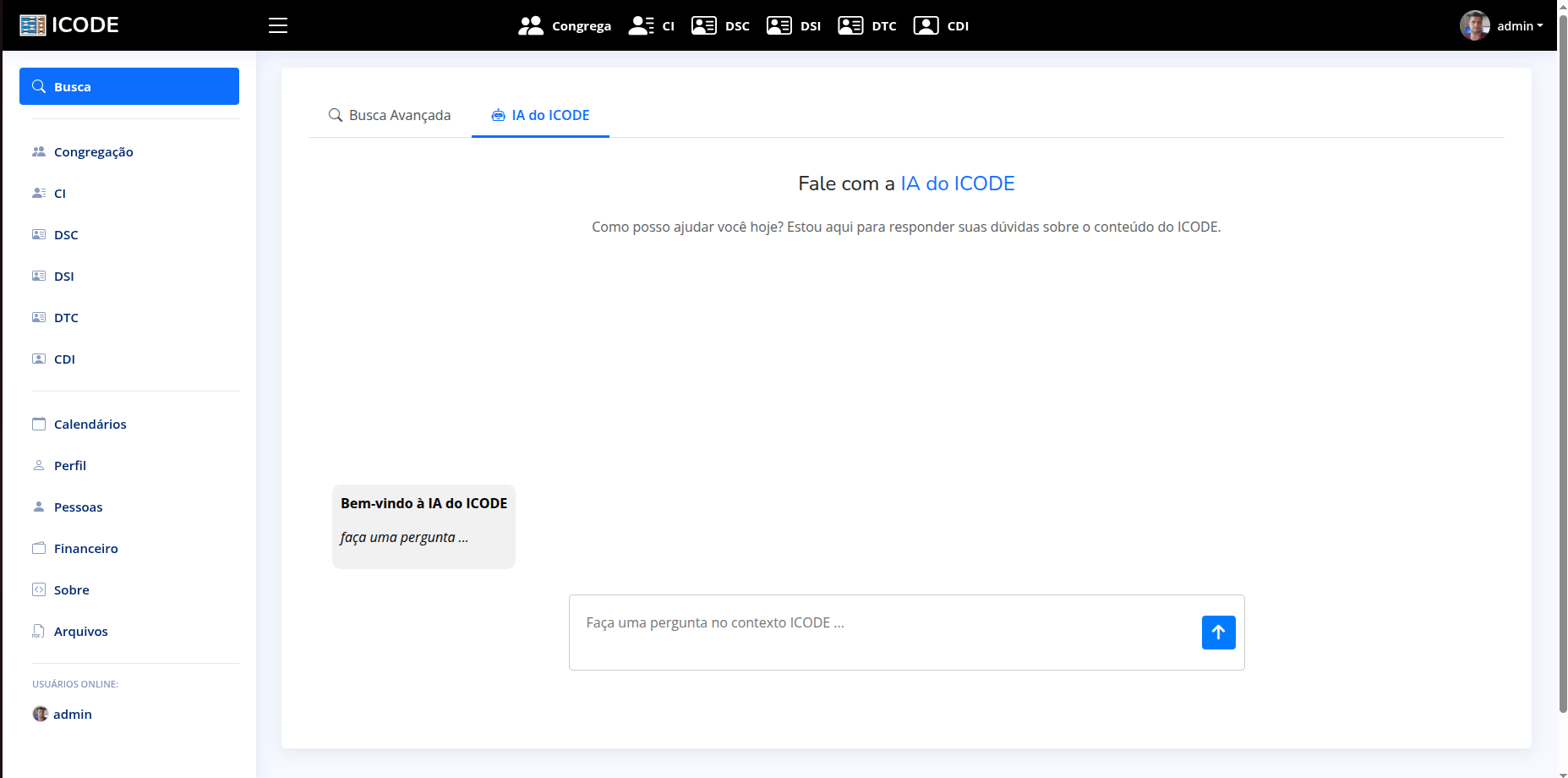Click the robot icon on IA do ICODE tab
This screenshot has width=1568, height=778.
497,114
